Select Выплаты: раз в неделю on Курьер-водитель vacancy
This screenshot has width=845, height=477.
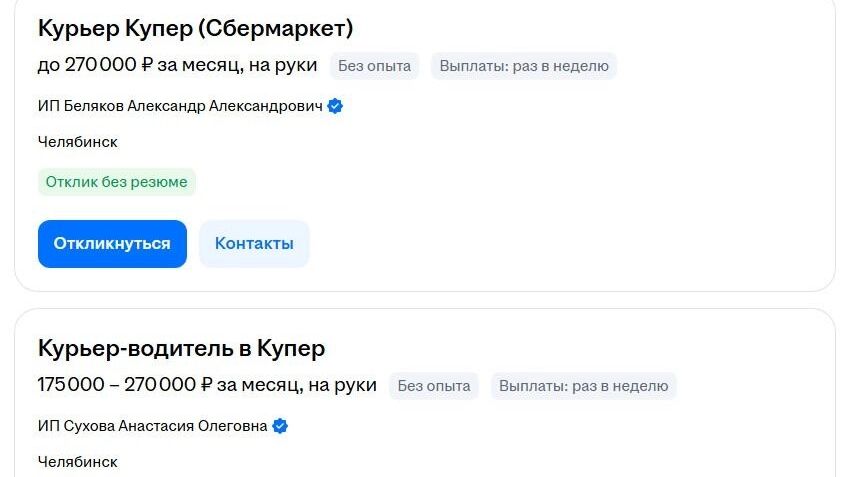coord(583,386)
